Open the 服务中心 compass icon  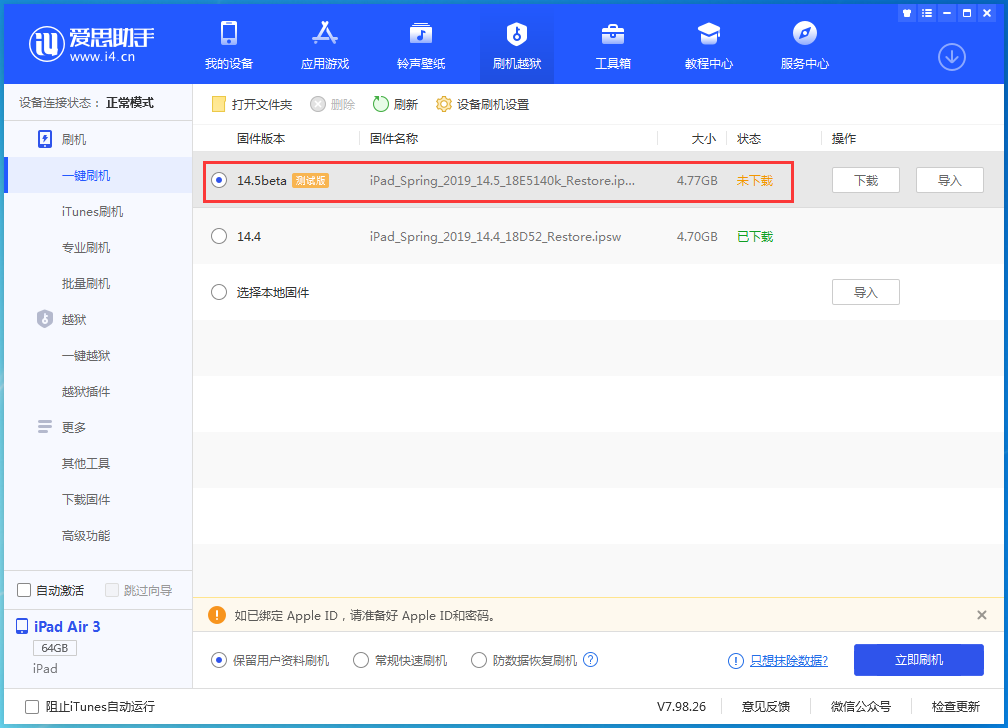(804, 33)
